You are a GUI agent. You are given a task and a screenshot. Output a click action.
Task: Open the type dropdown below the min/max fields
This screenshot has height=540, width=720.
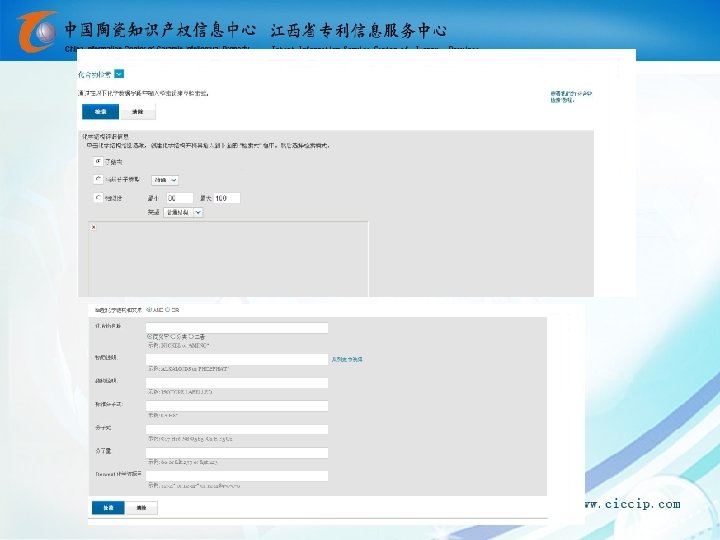coord(183,212)
